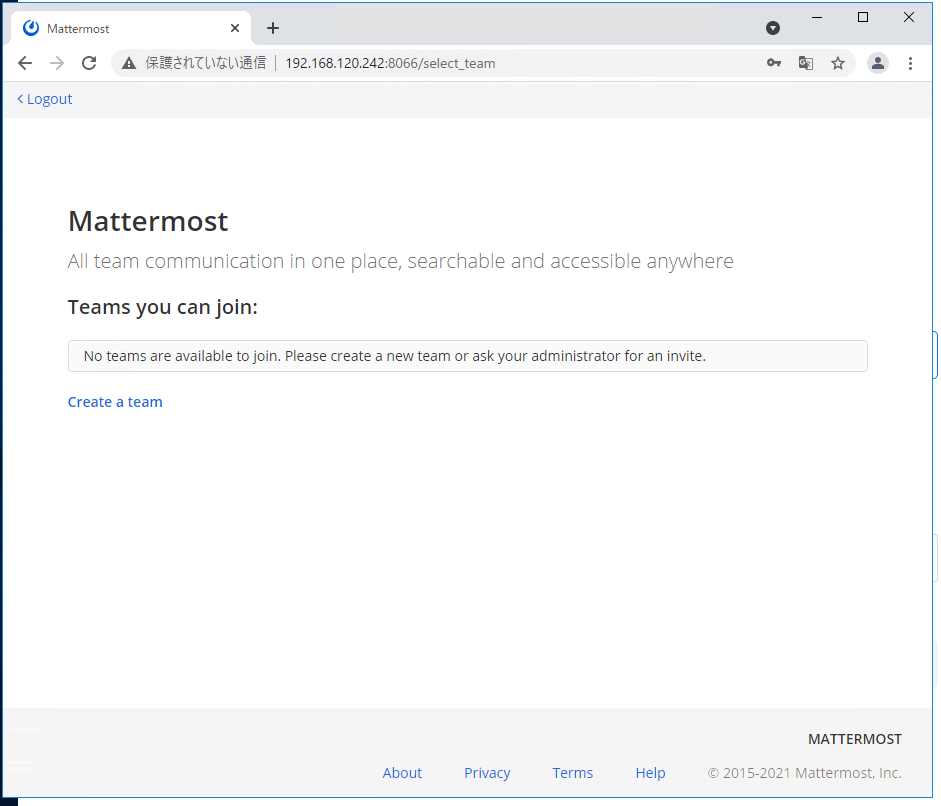
Task: Open the Terms footer link
Action: [573, 773]
